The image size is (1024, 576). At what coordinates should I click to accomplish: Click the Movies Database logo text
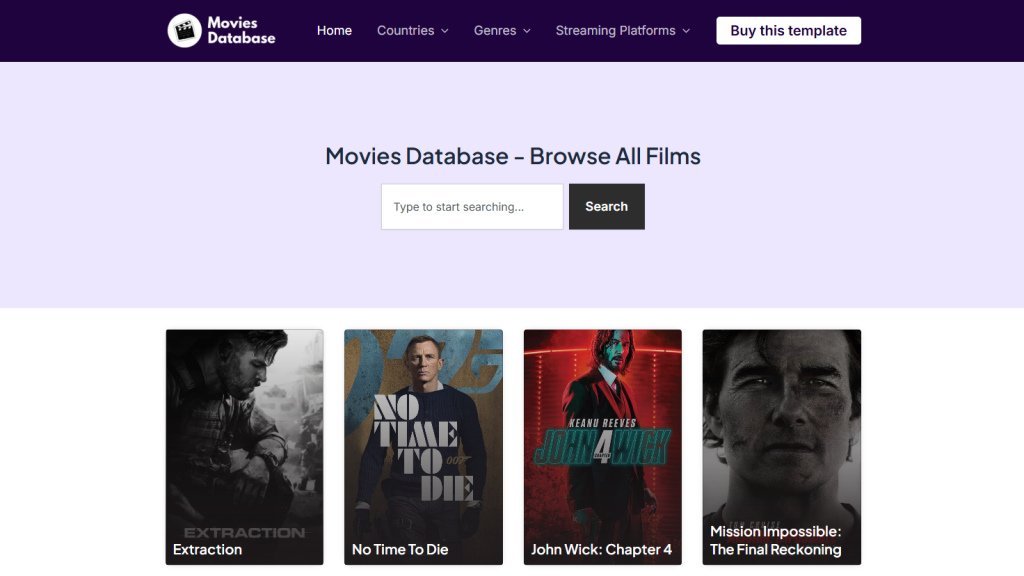pos(241,31)
